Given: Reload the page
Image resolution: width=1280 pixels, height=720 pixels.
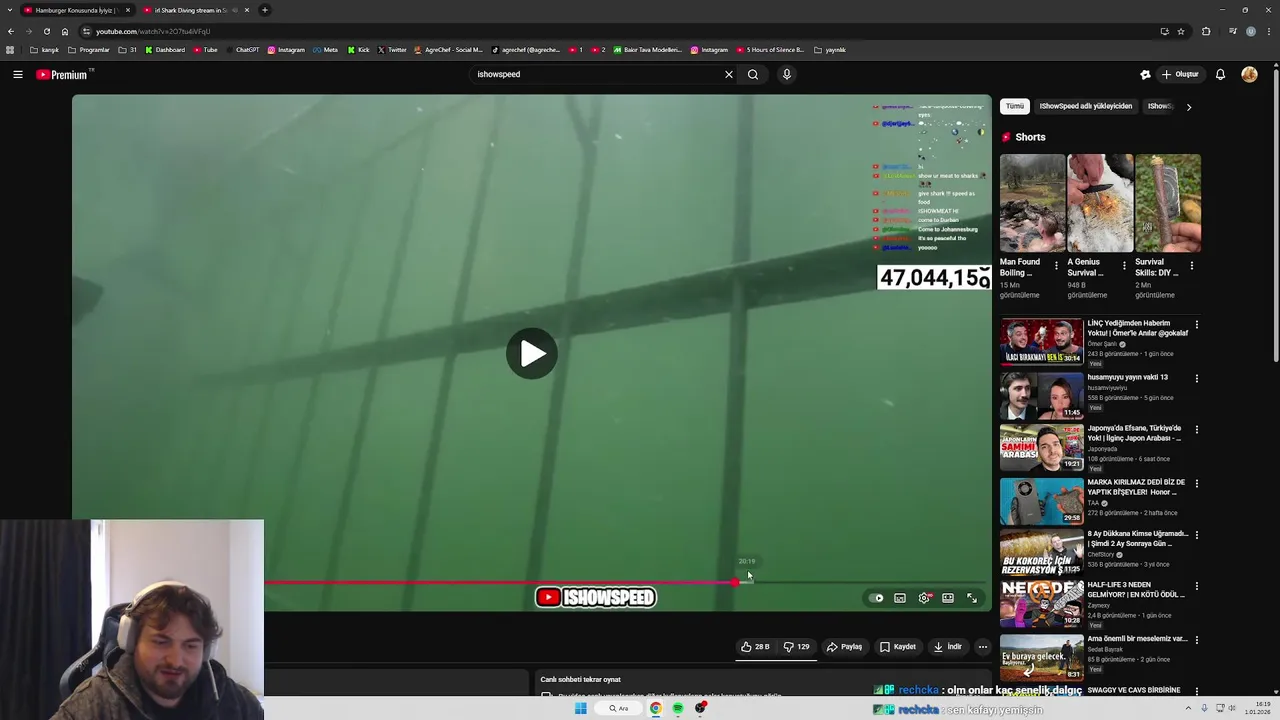Looking at the screenshot, I should point(46,31).
